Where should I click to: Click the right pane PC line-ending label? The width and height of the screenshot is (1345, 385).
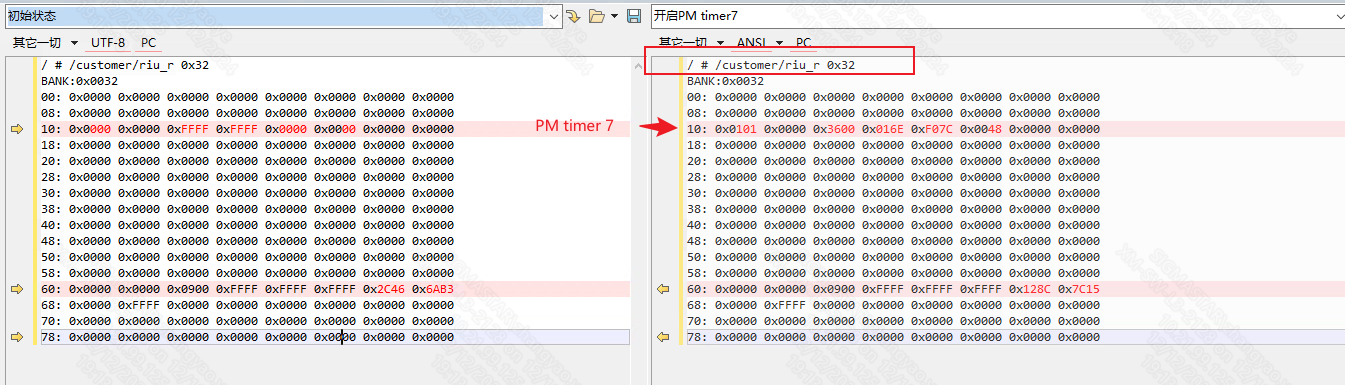(803, 43)
